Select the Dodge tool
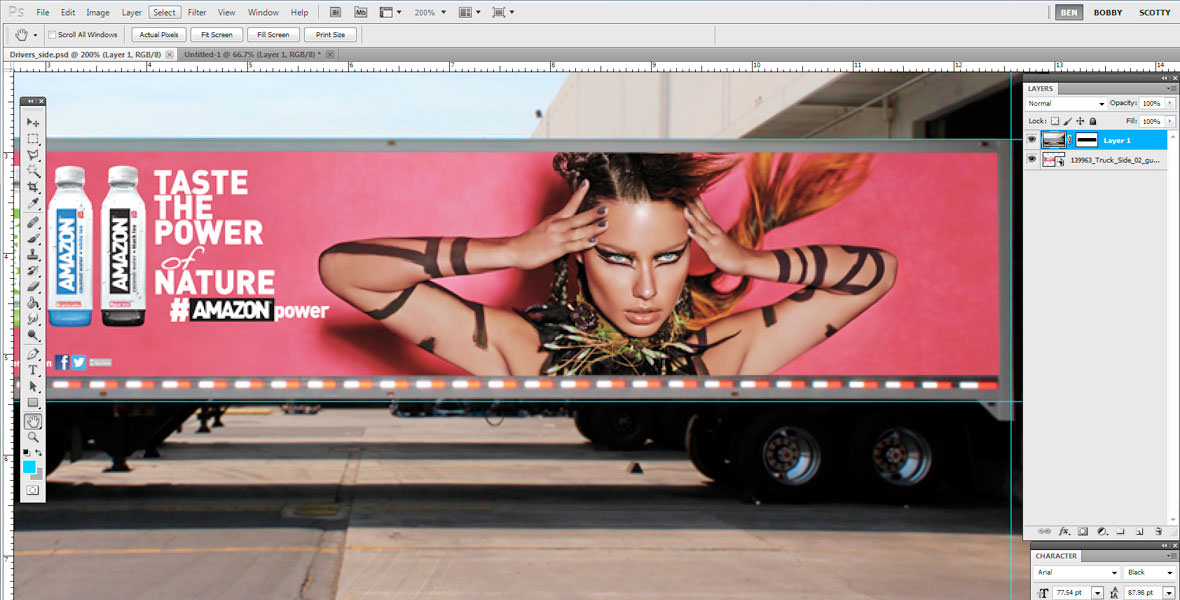Screen dimensions: 1180x600 click(x=33, y=336)
